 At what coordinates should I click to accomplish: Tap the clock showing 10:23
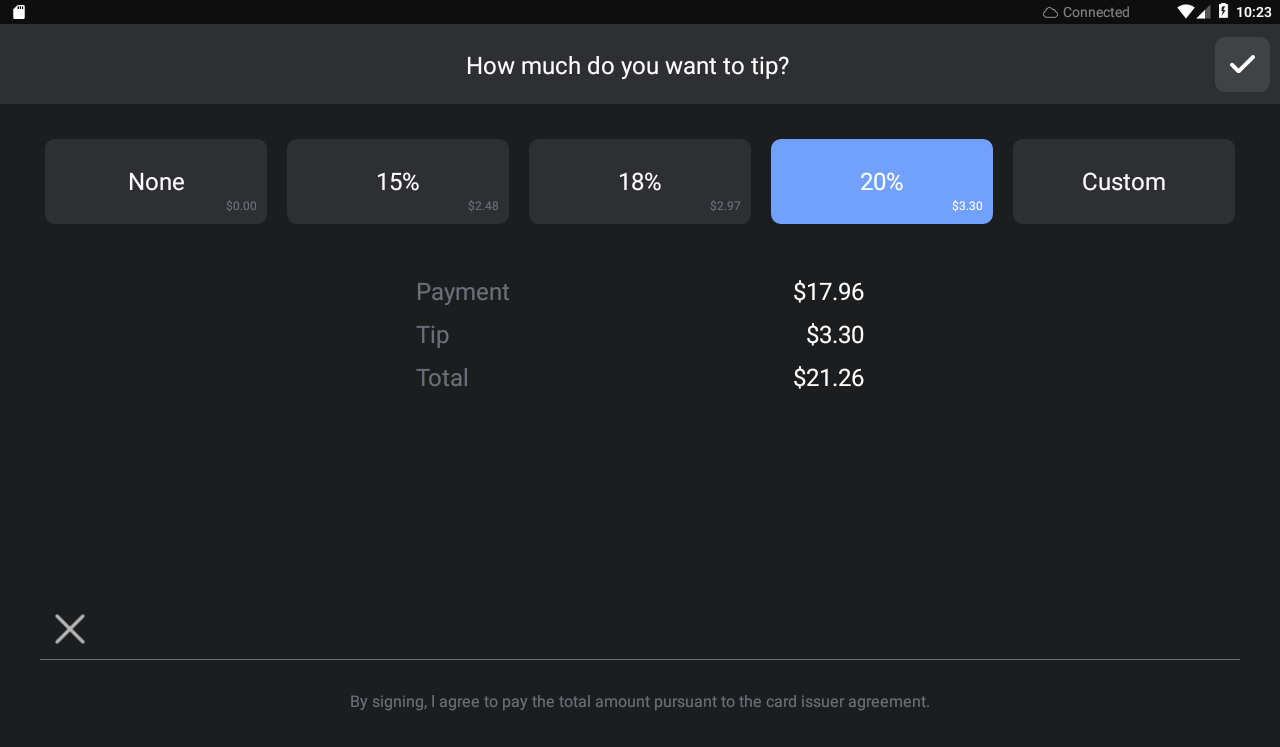[1254, 12]
